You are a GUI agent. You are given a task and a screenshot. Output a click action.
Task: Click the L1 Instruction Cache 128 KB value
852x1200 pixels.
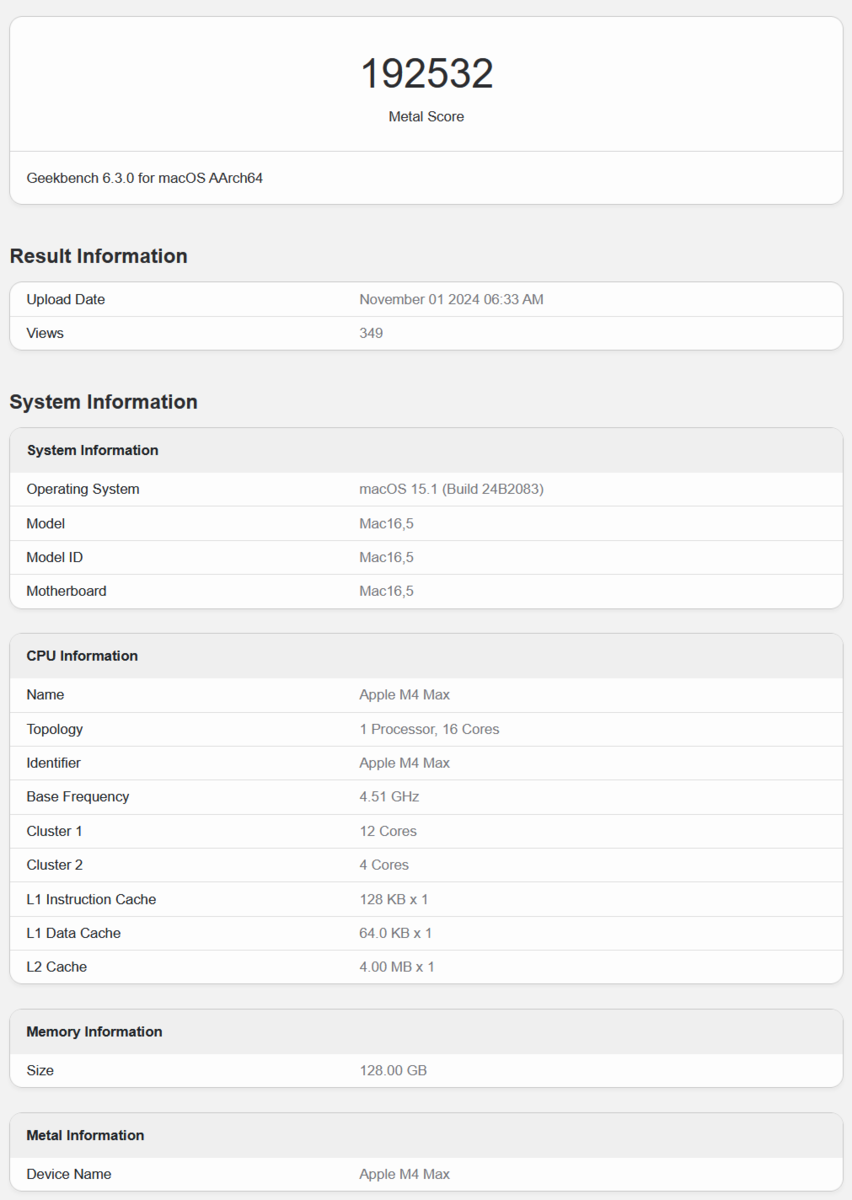pyautogui.click(x=394, y=899)
